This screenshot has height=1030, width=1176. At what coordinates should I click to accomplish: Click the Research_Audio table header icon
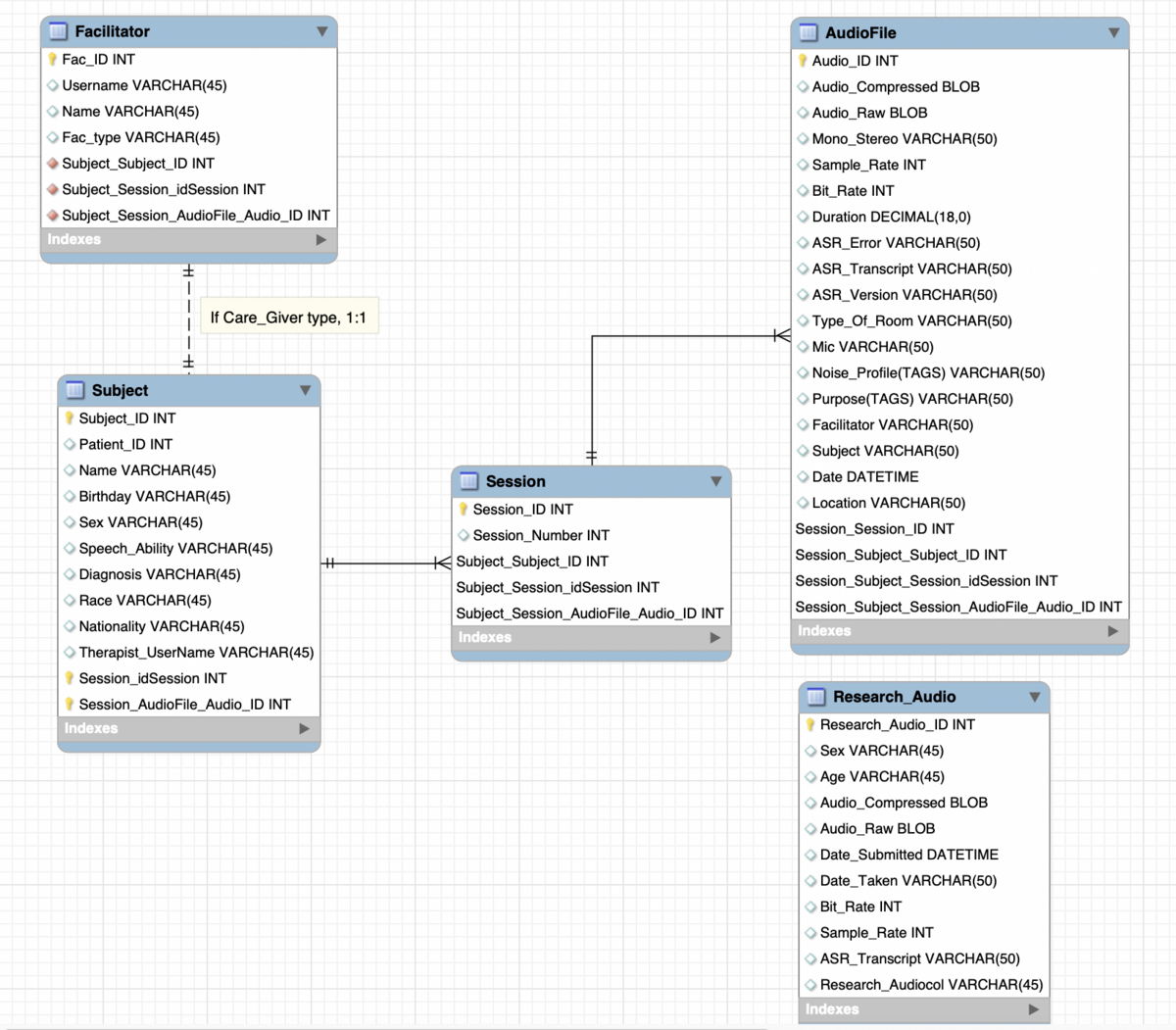tap(815, 697)
